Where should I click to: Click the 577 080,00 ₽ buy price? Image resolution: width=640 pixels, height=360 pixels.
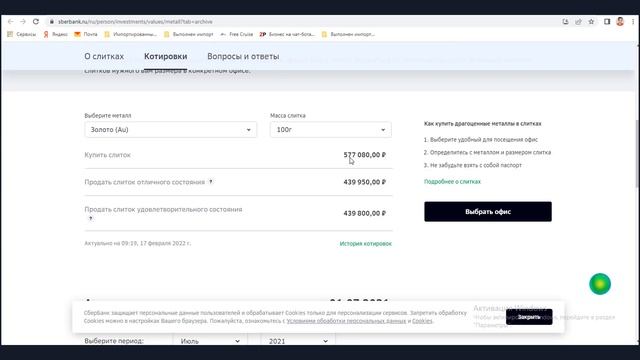(364, 155)
